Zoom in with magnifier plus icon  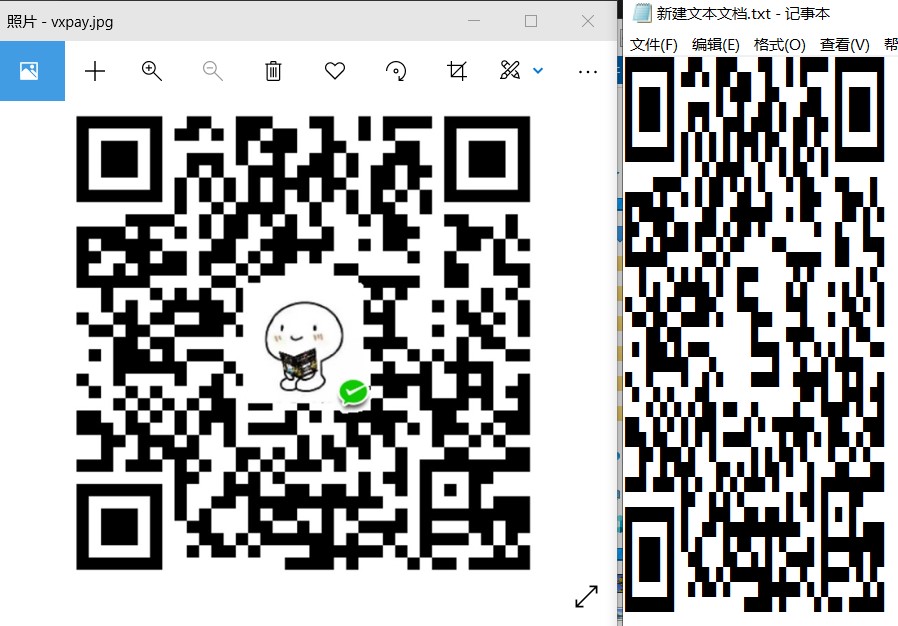point(152,71)
